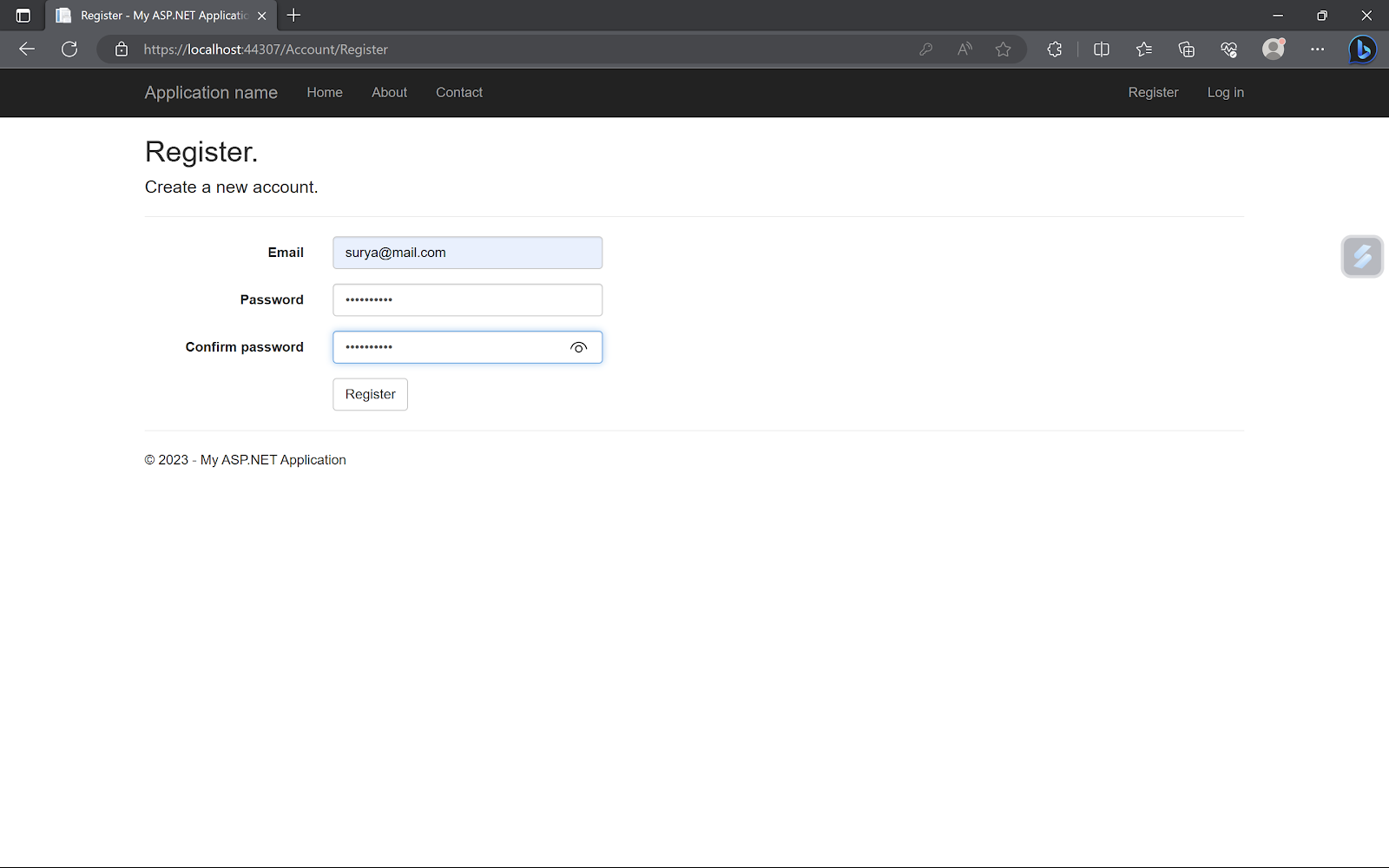Click the Email field label

tap(286, 253)
